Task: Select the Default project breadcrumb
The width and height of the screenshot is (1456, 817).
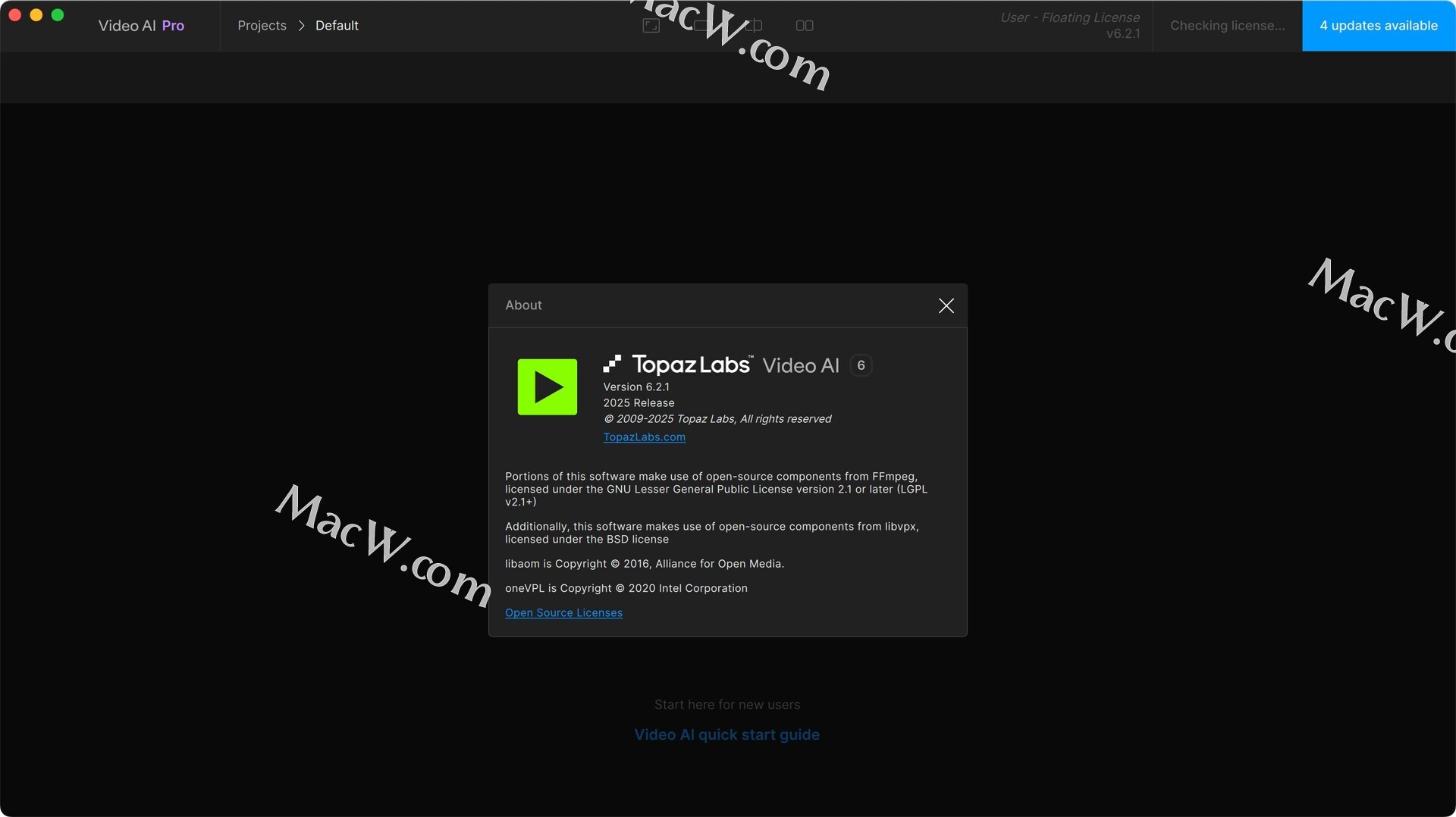Action: [x=337, y=26]
